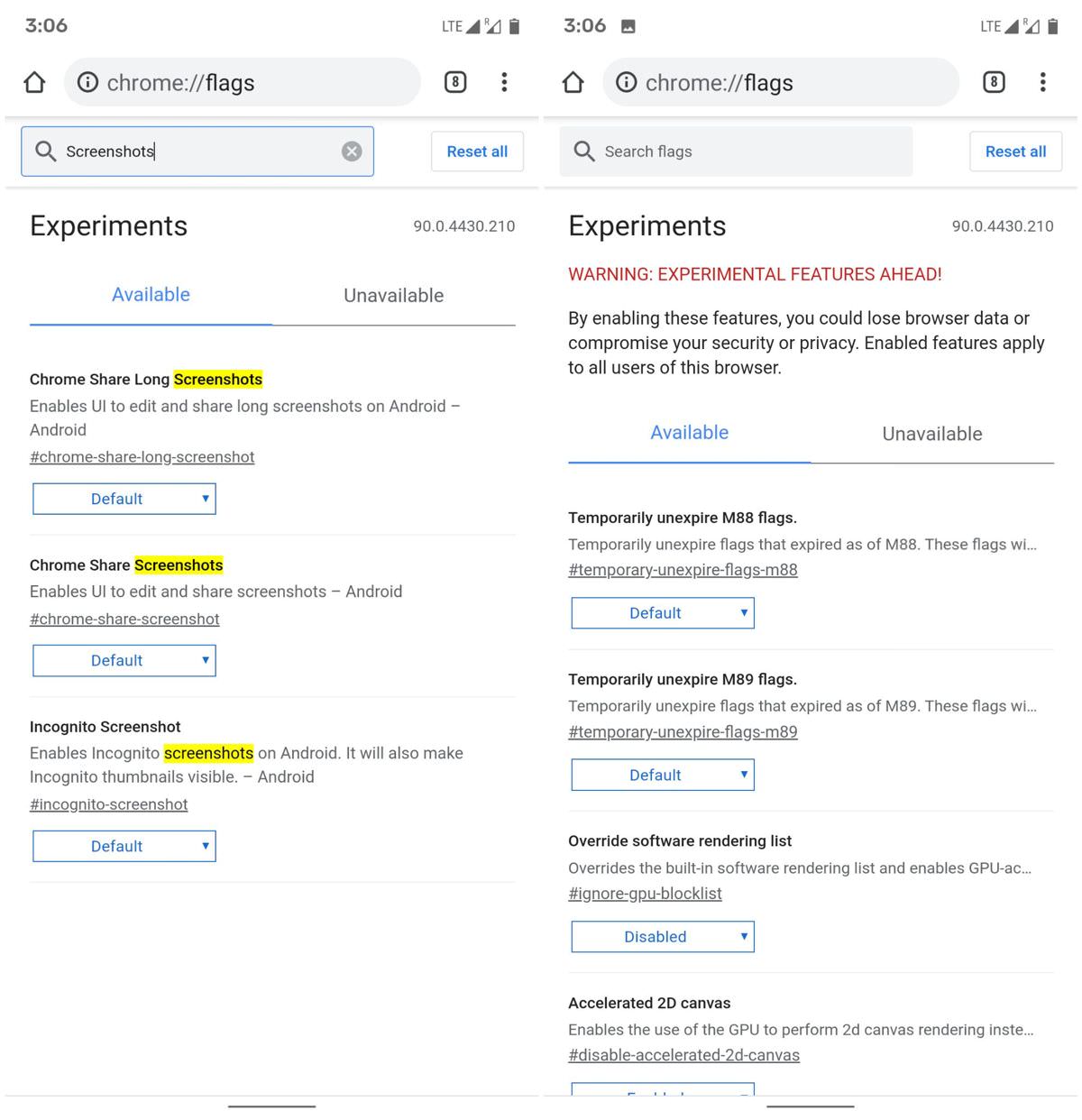Select Available tab in right screen
1082x1120 pixels.
690,433
